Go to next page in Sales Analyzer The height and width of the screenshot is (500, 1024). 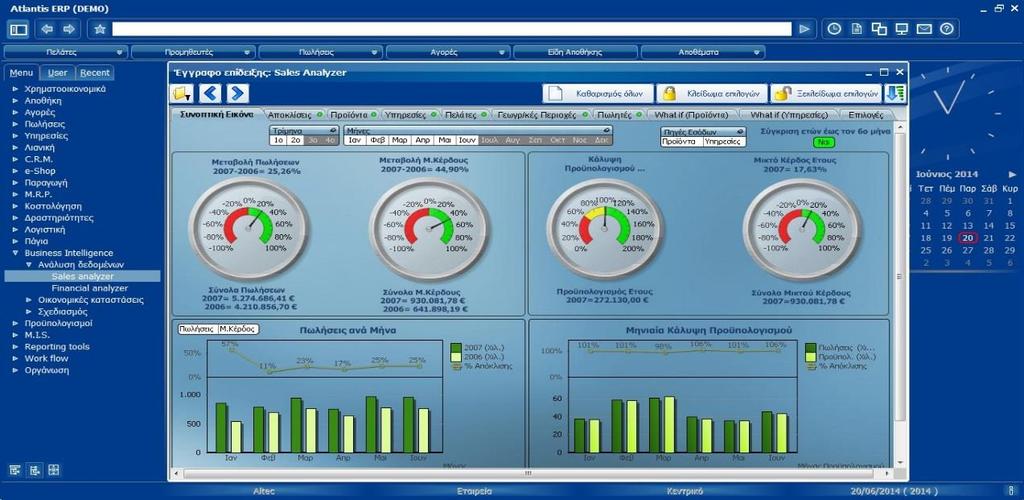236,93
